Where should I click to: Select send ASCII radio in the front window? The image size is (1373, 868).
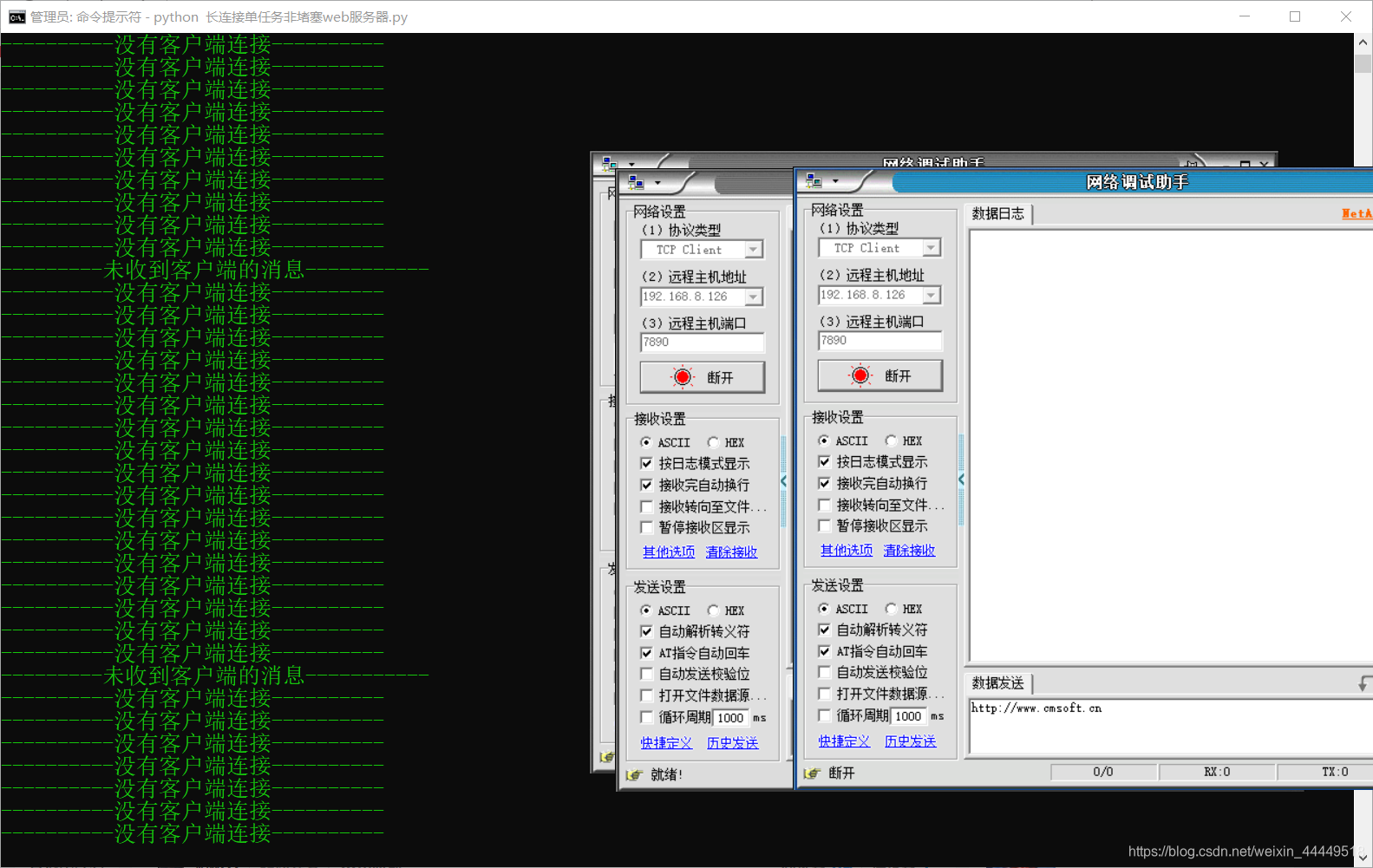[x=824, y=609]
